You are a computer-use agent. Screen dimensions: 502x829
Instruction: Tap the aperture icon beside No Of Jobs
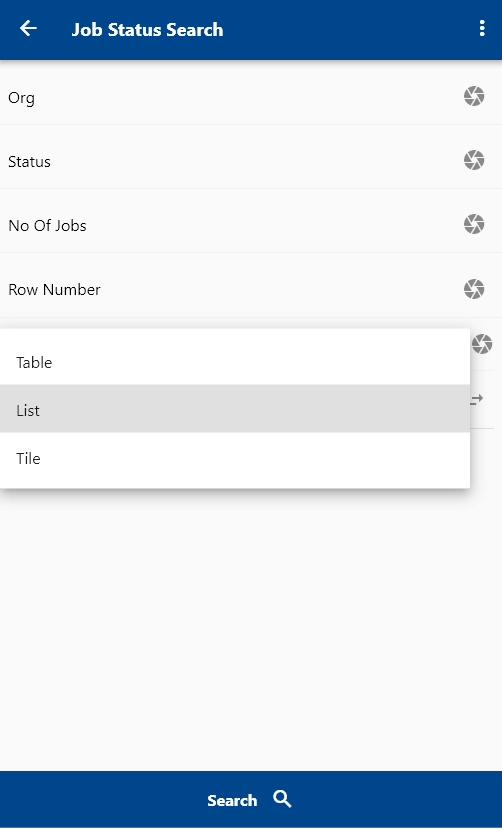[x=474, y=224]
